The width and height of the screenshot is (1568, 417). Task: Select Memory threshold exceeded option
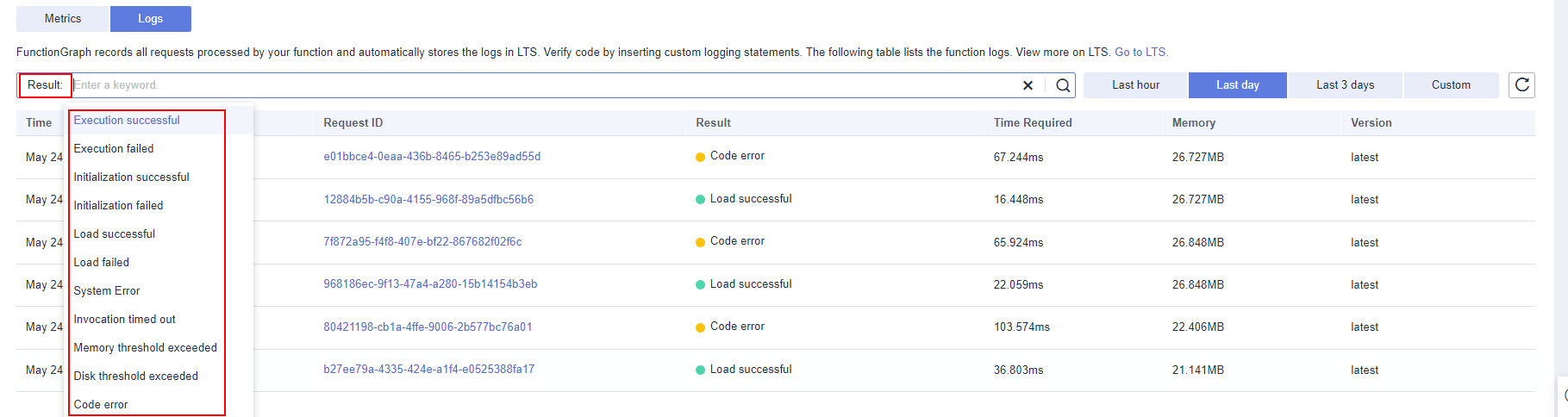pyautogui.click(x=145, y=348)
